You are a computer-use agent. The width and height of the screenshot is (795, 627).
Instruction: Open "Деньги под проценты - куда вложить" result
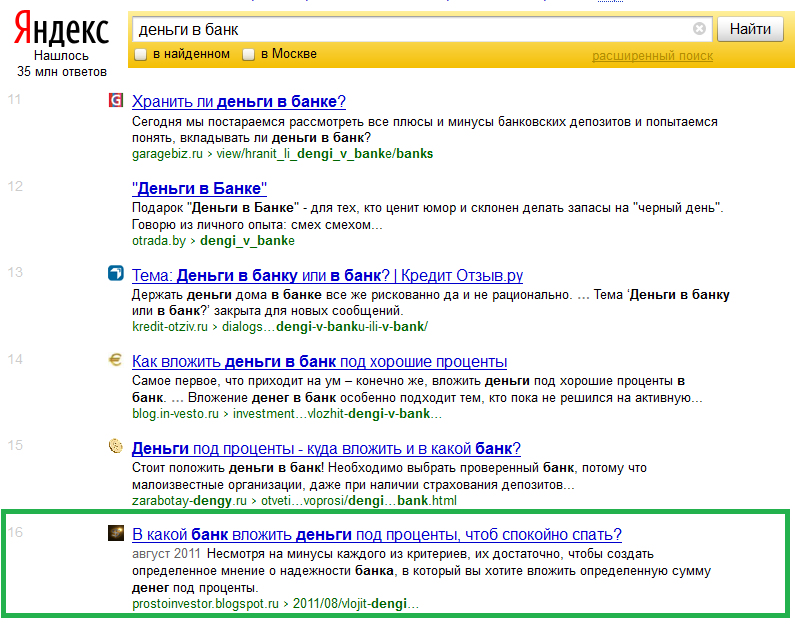[x=326, y=449]
